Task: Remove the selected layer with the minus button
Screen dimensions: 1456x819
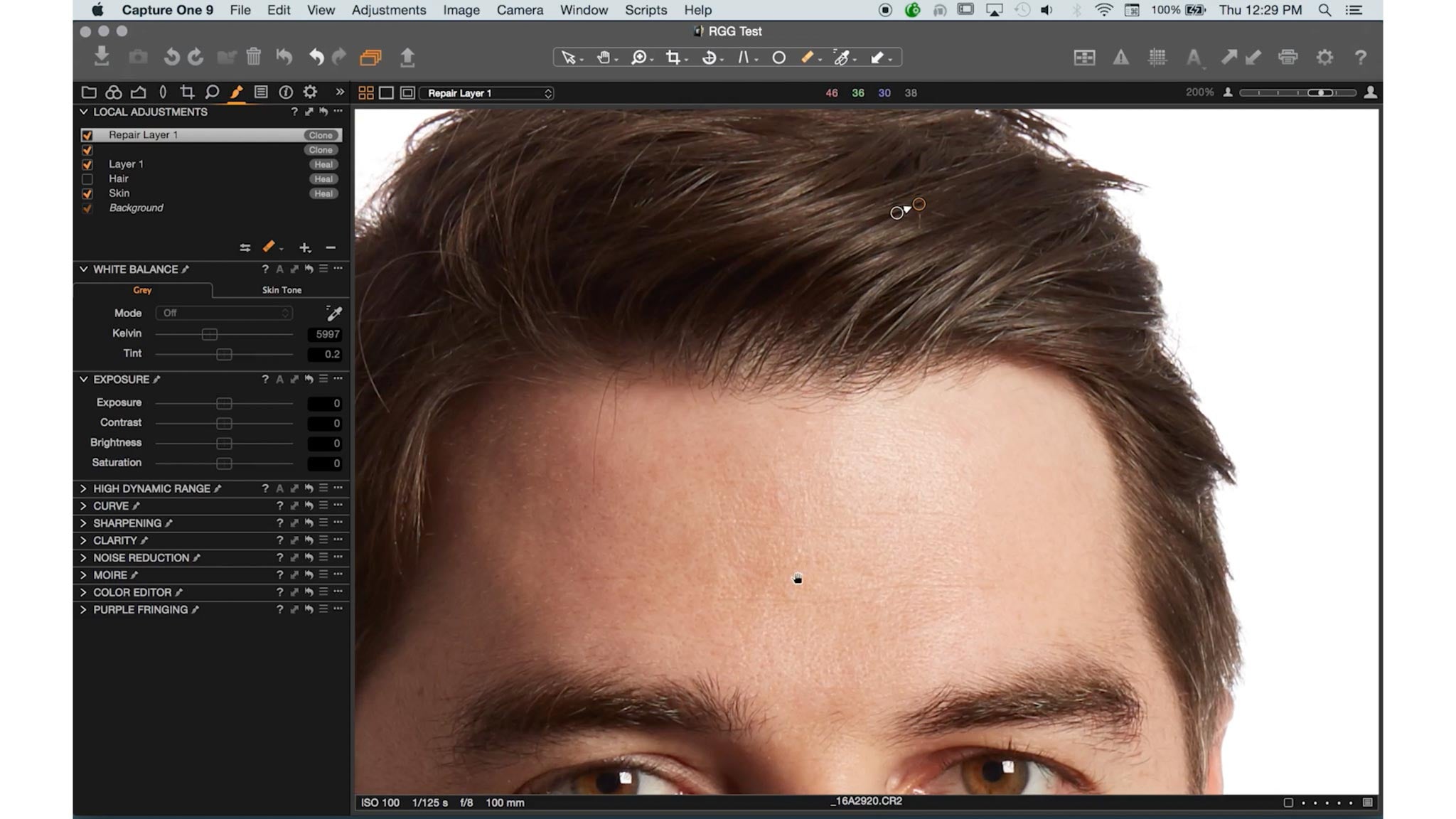Action: coord(331,247)
